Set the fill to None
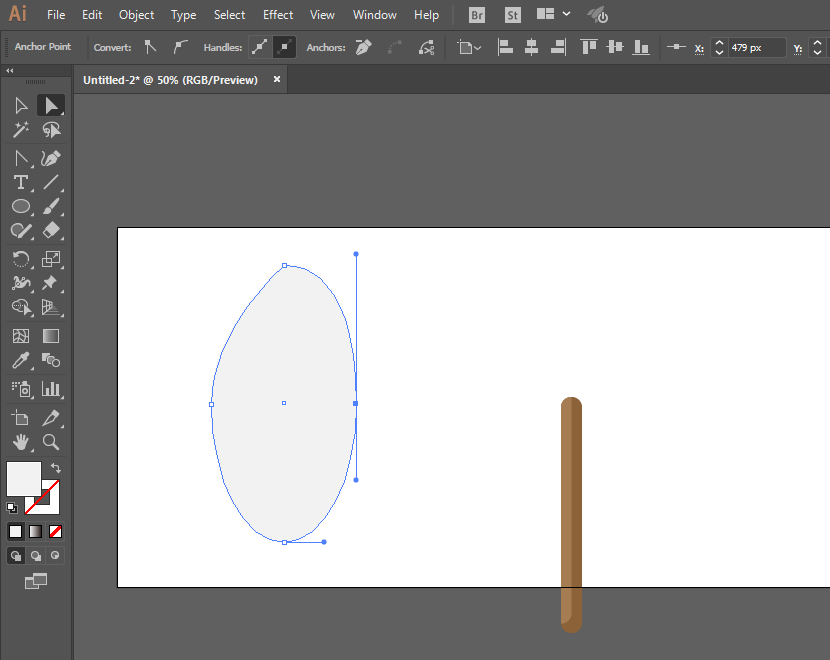This screenshot has height=660, width=830. tap(56, 531)
